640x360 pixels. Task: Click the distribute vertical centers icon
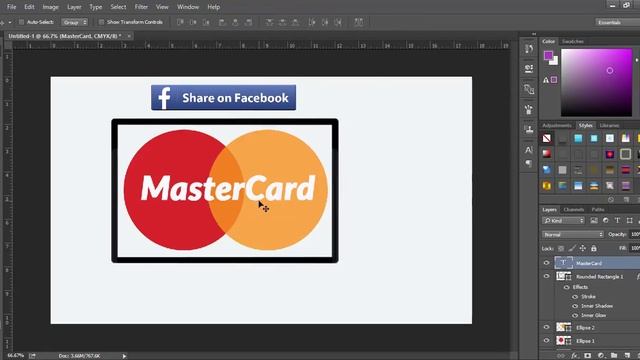[x=282, y=22]
